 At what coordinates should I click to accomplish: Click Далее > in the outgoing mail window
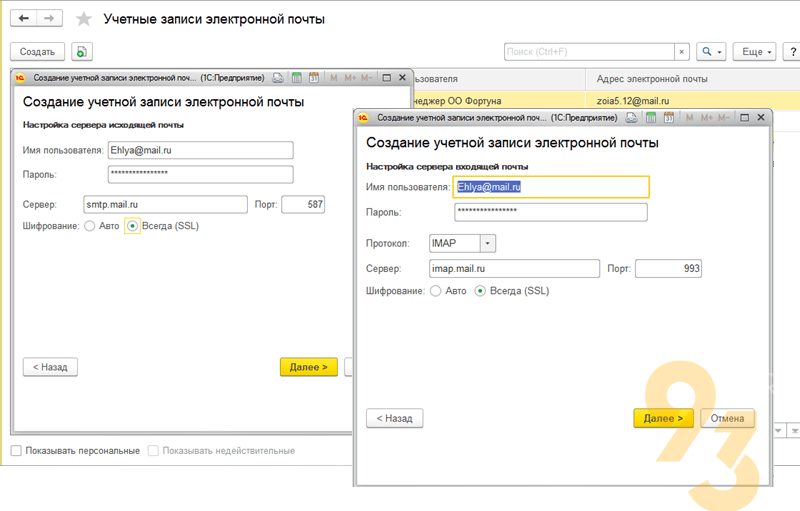click(x=309, y=367)
